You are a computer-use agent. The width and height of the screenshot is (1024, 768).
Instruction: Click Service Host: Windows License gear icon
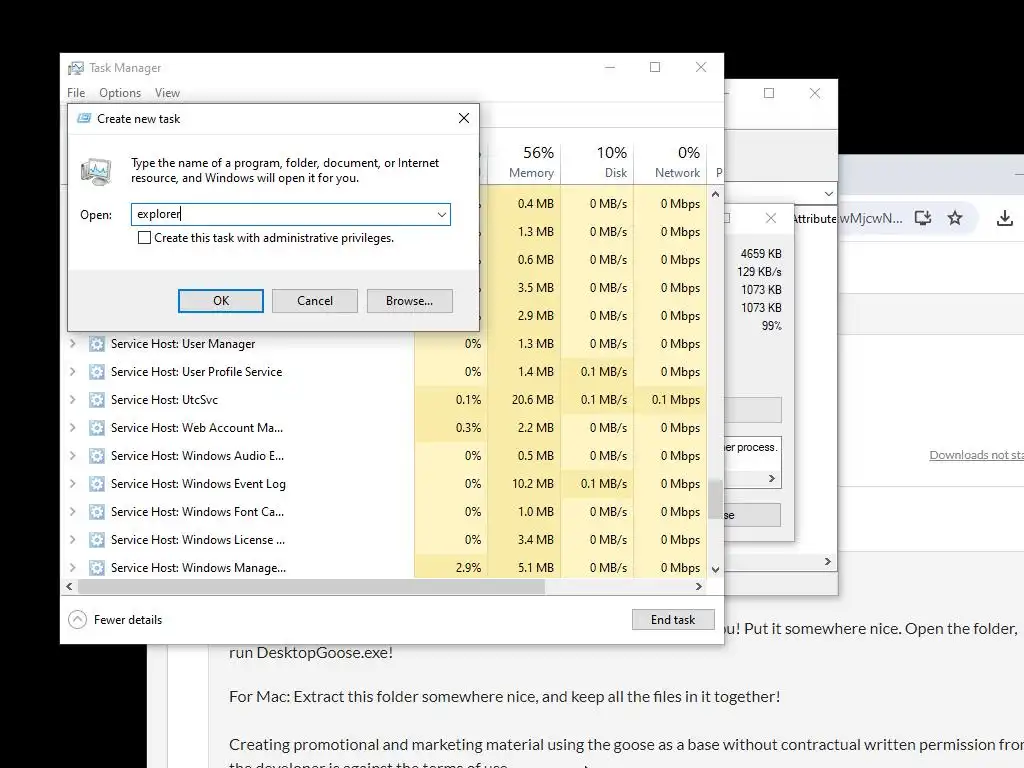(97, 540)
